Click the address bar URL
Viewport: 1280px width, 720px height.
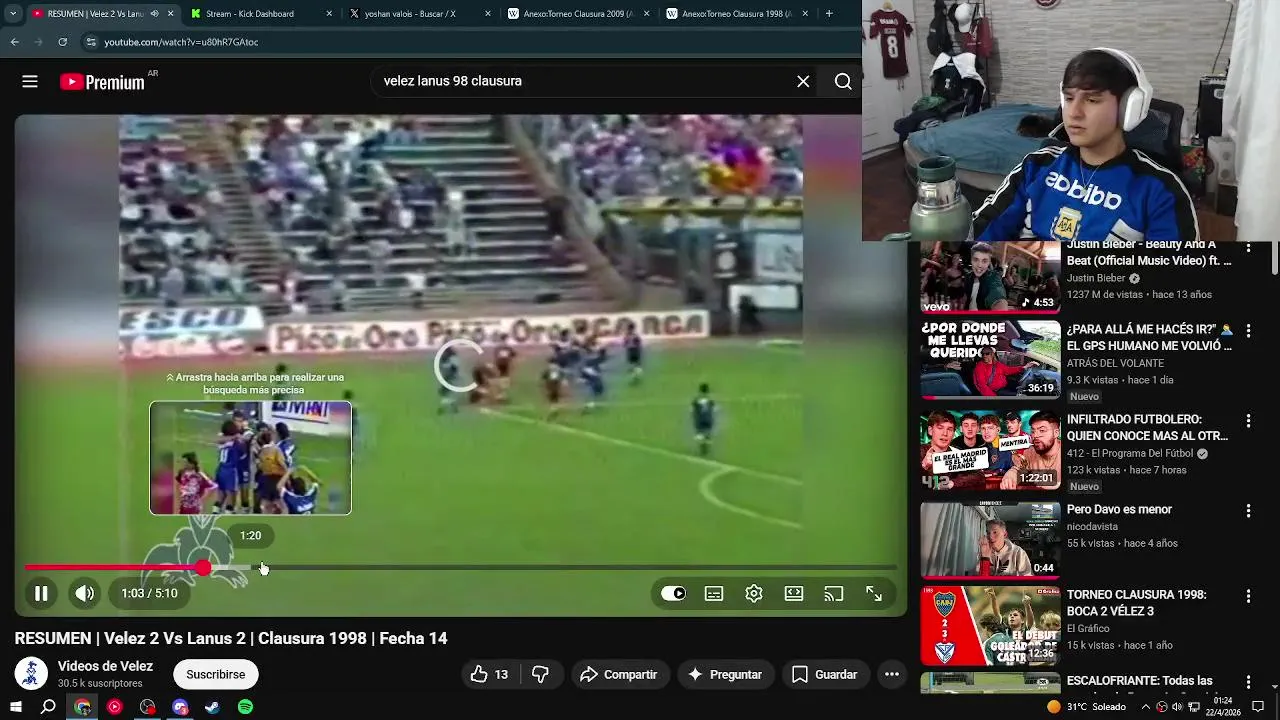tap(181, 42)
